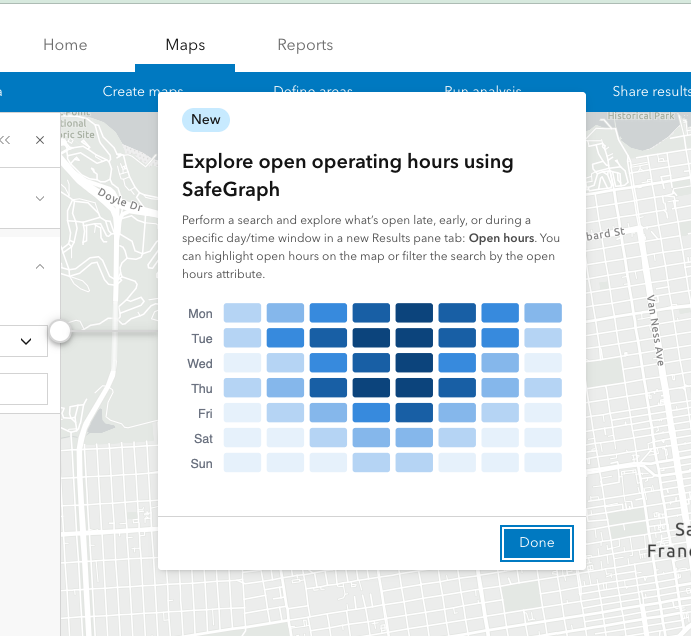Click the Sat row label in heatmap
This screenshot has height=636, width=691.
[x=203, y=439]
